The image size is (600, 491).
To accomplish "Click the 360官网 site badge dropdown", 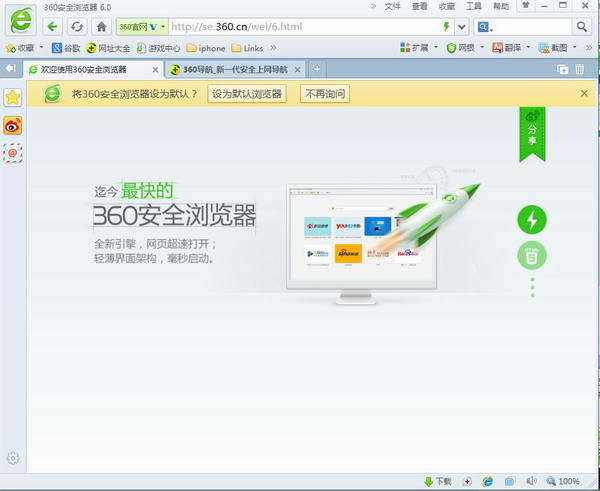I will pos(142,27).
